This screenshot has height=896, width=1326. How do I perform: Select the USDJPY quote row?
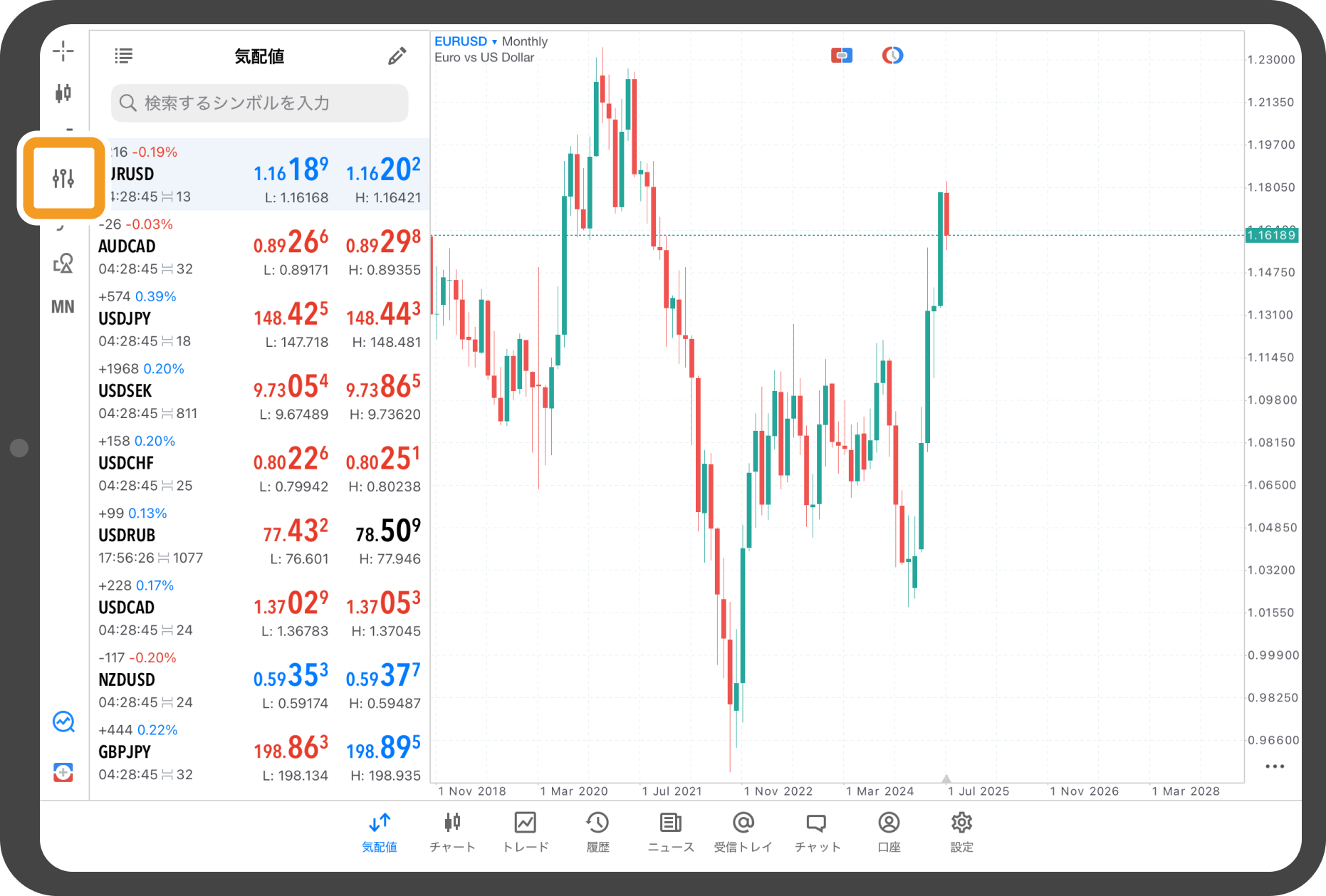click(x=259, y=318)
